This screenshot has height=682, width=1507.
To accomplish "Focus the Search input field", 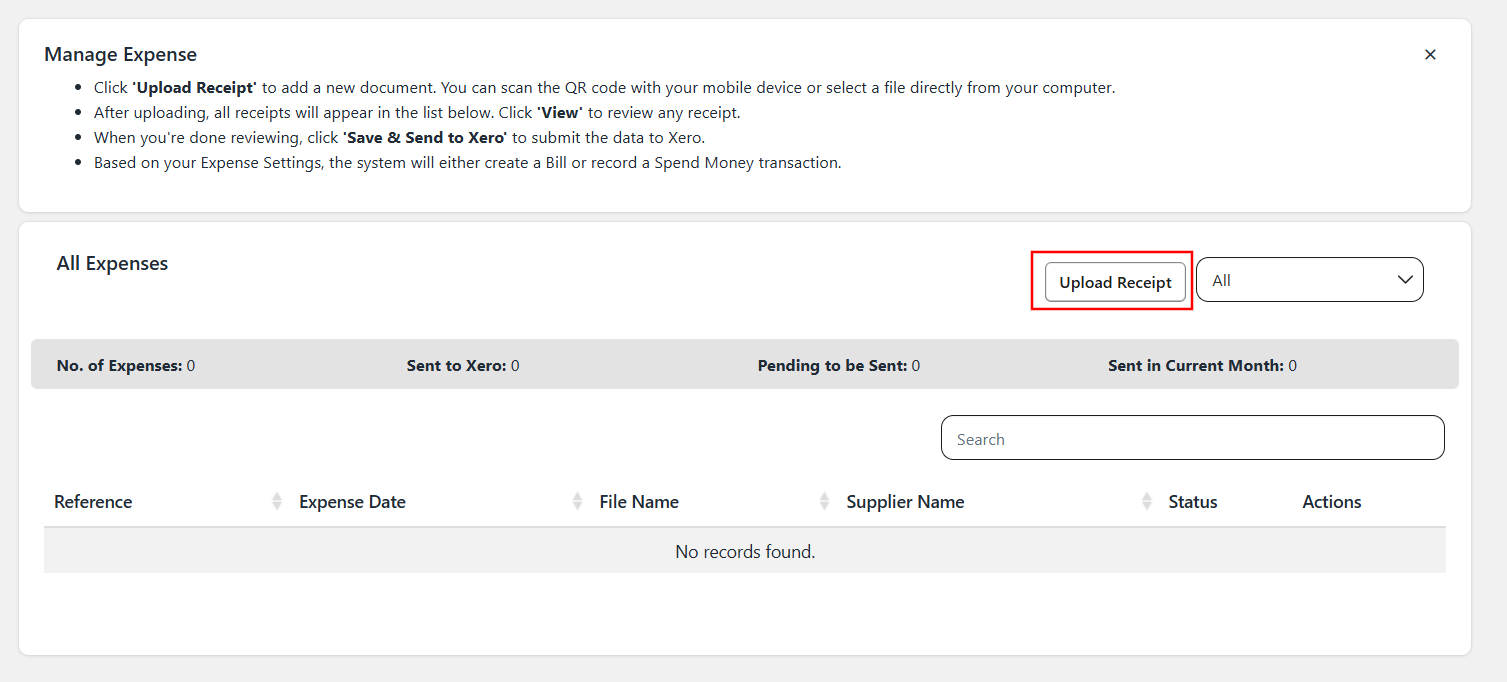I will pos(1192,438).
